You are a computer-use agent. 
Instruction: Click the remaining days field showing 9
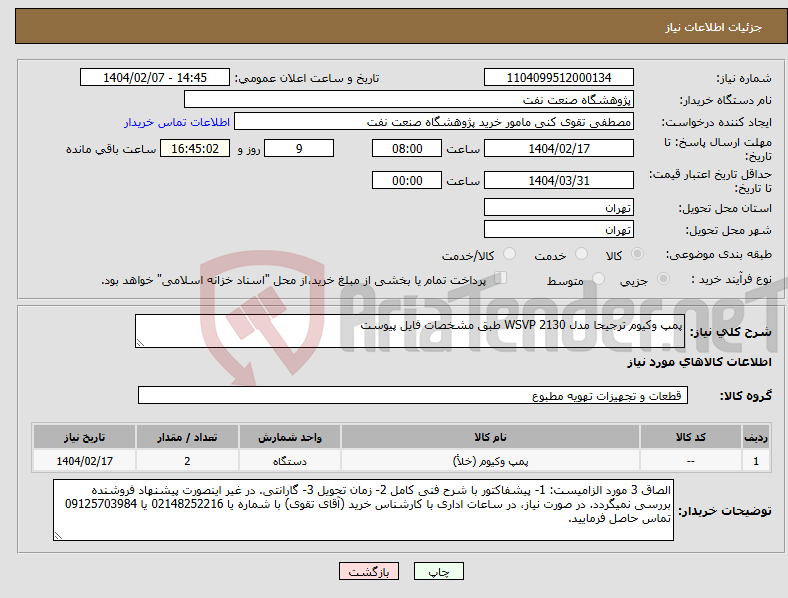tap(299, 148)
